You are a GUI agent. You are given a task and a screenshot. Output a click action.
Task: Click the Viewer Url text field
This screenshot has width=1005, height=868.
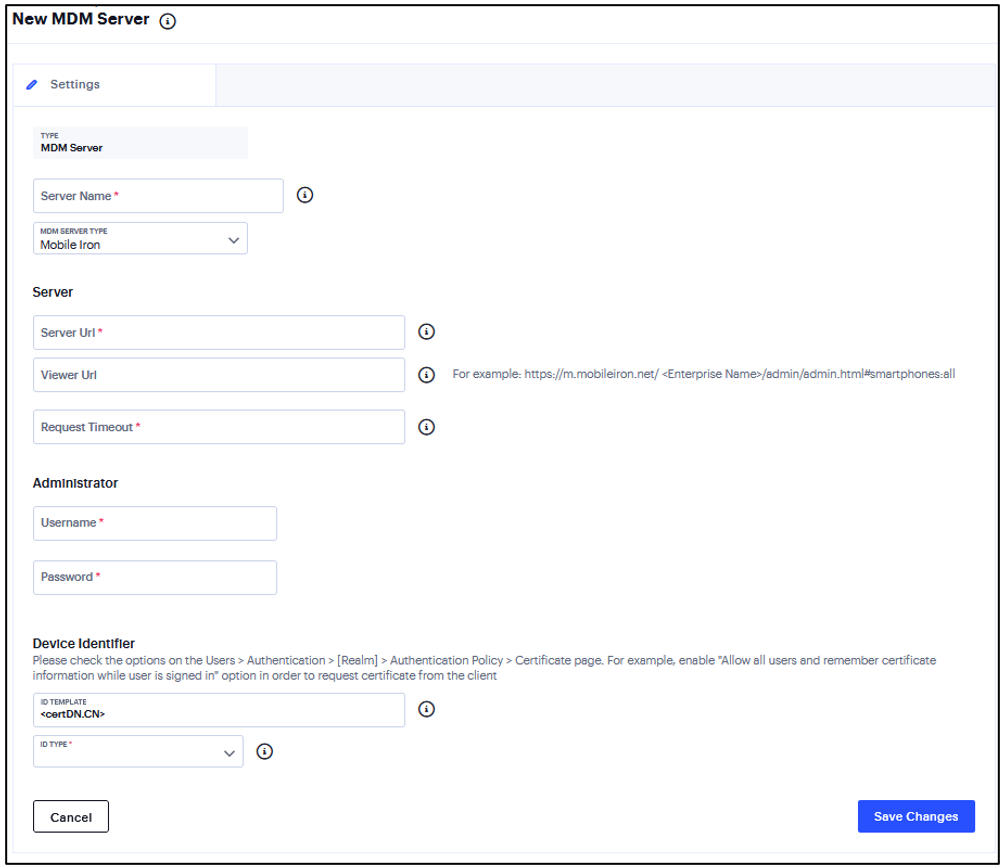[x=218, y=374]
